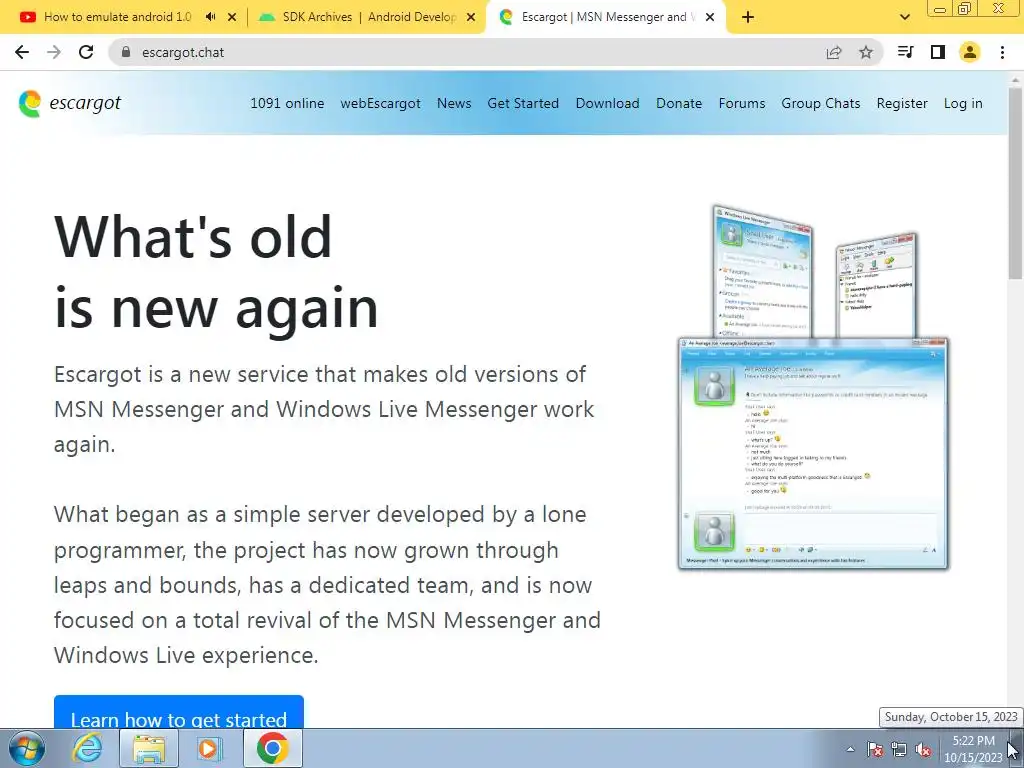This screenshot has width=1024, height=768.
Task: Switch to the SDK Archives tab
Action: [x=369, y=17]
